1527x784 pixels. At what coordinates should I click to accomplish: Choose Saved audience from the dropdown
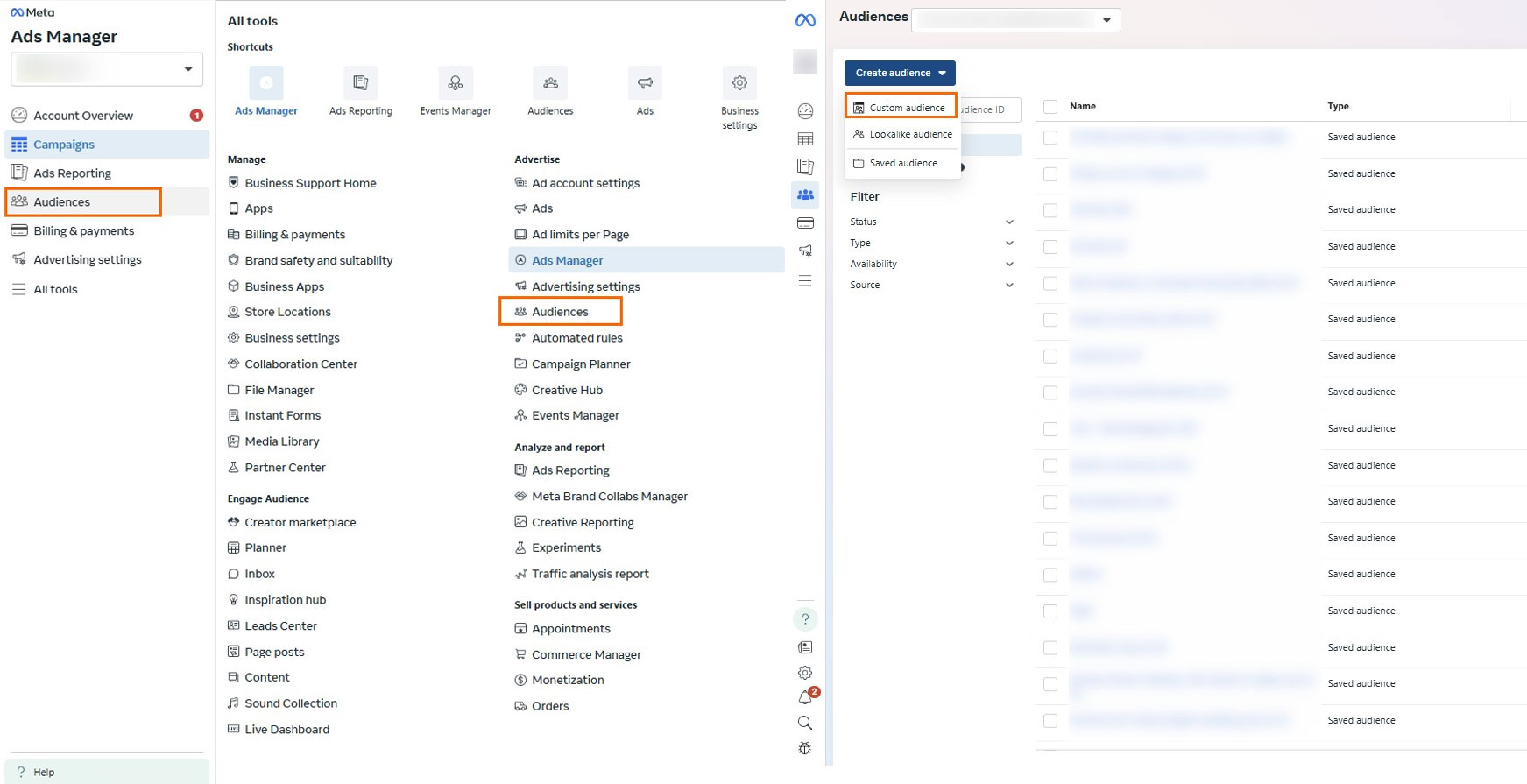point(902,163)
